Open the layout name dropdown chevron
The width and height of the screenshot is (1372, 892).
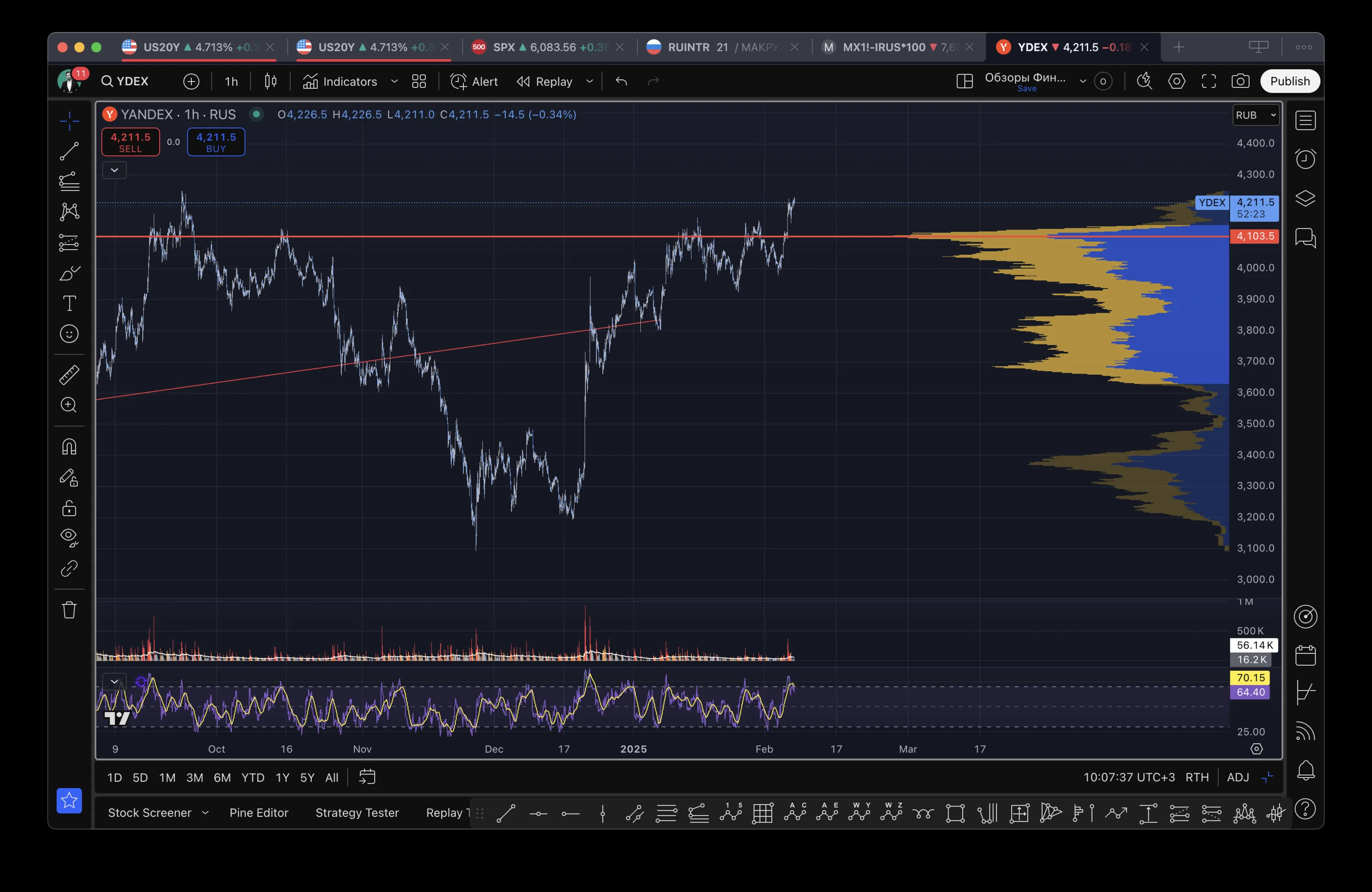(1083, 81)
